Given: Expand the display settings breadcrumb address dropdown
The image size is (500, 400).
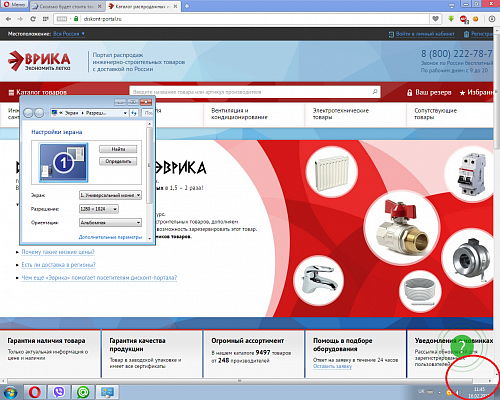Looking at the screenshot, I should [125, 113].
